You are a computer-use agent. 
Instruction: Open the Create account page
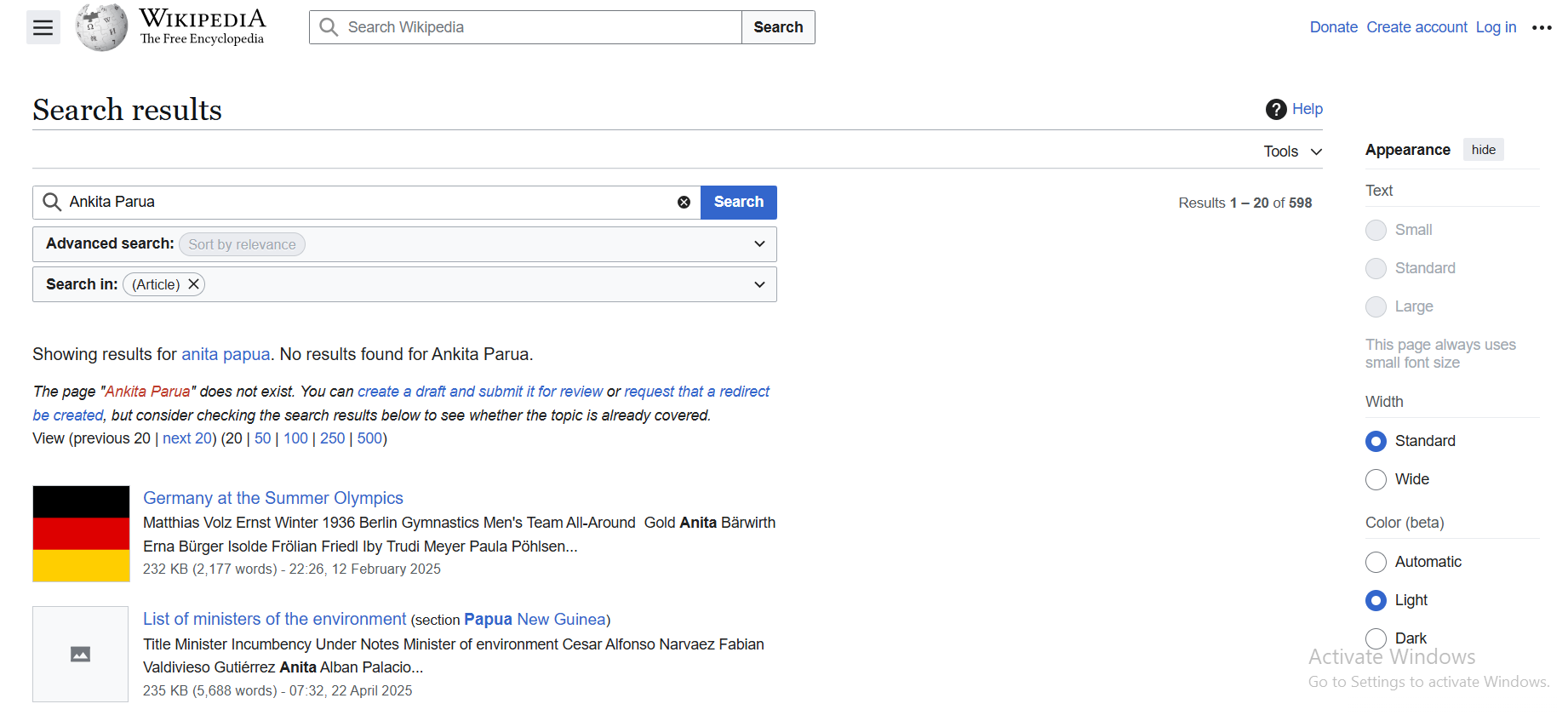pos(1416,27)
